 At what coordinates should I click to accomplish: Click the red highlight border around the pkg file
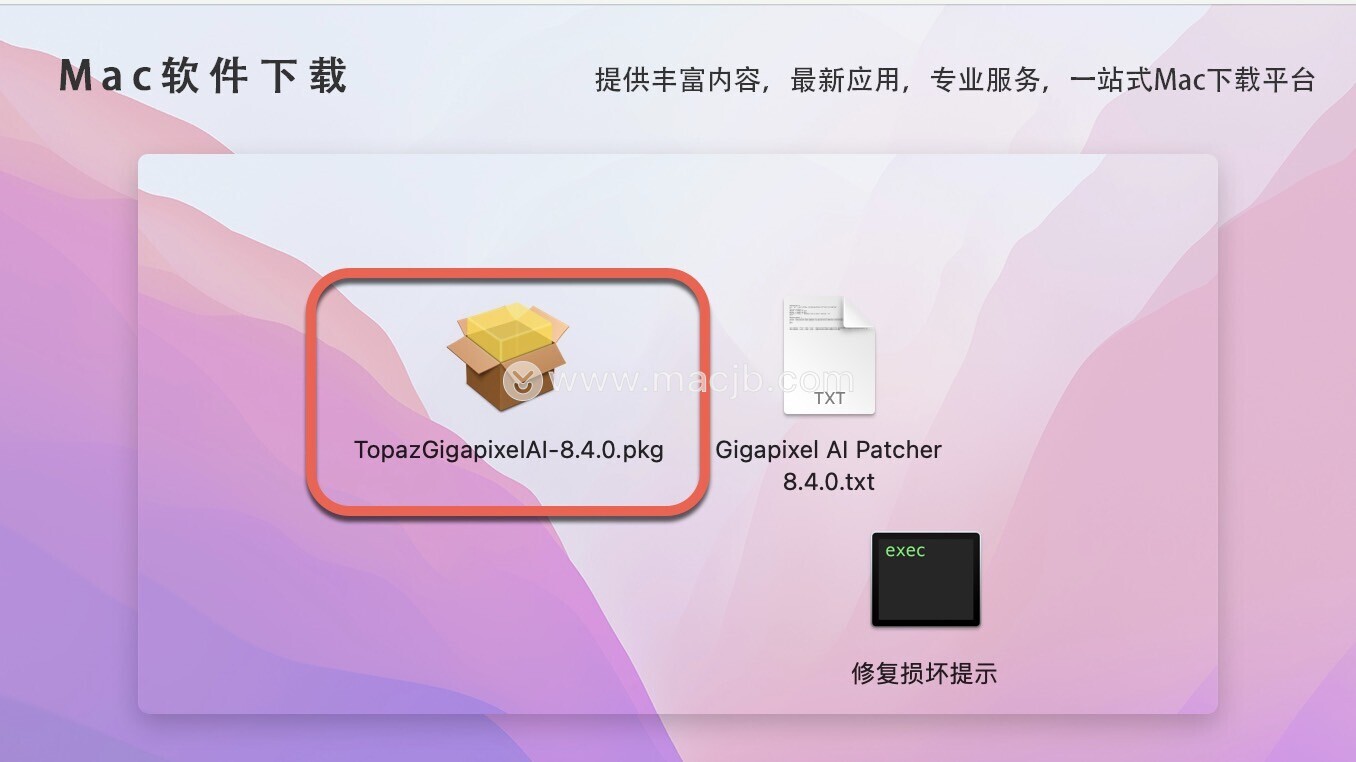point(508,275)
